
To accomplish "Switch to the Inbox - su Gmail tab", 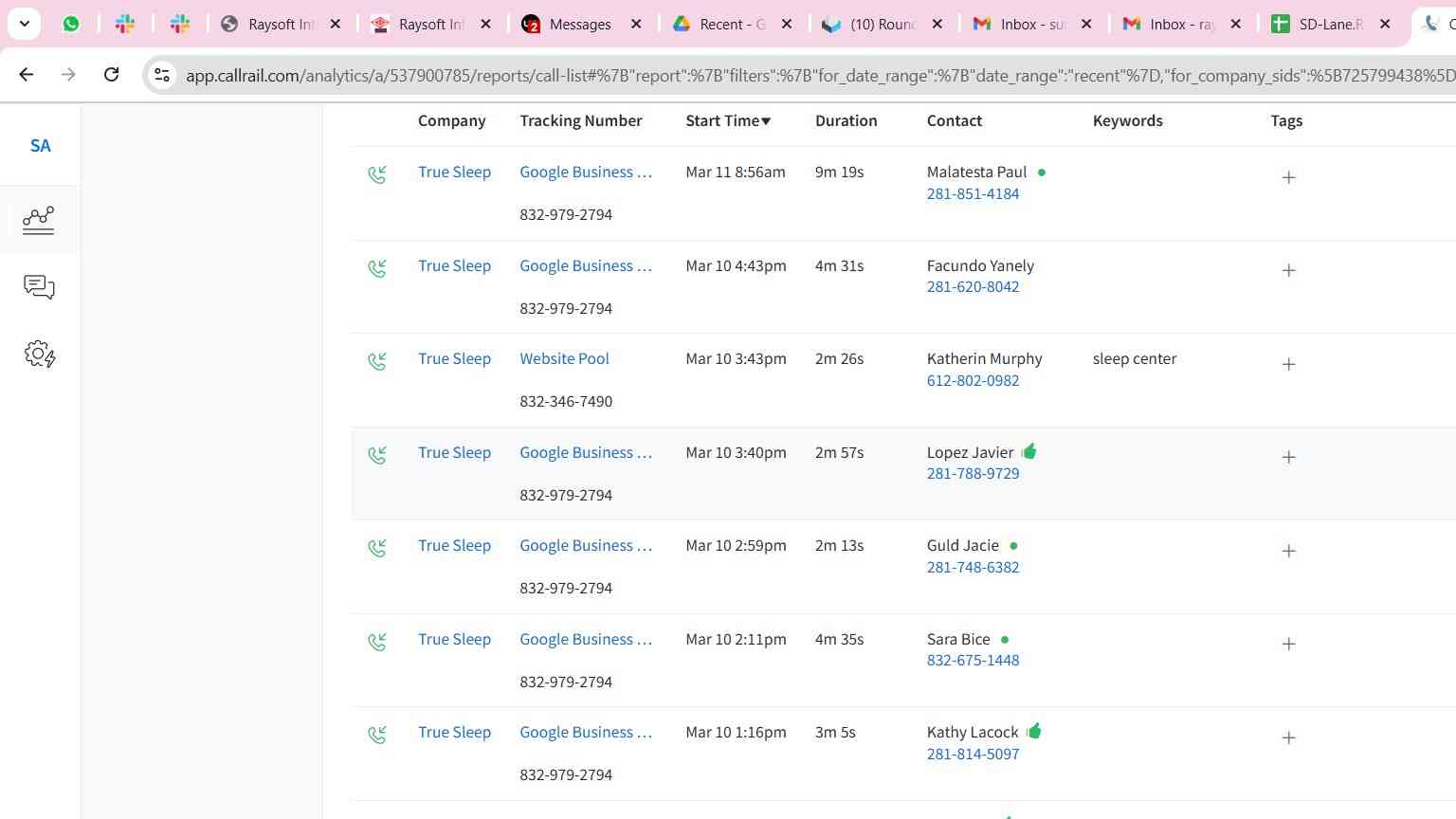I will point(1032,24).
